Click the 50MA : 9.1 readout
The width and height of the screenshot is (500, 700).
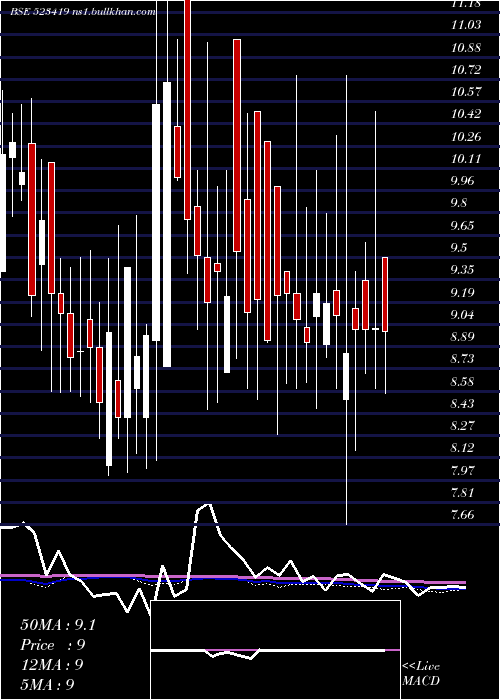click(x=58, y=625)
